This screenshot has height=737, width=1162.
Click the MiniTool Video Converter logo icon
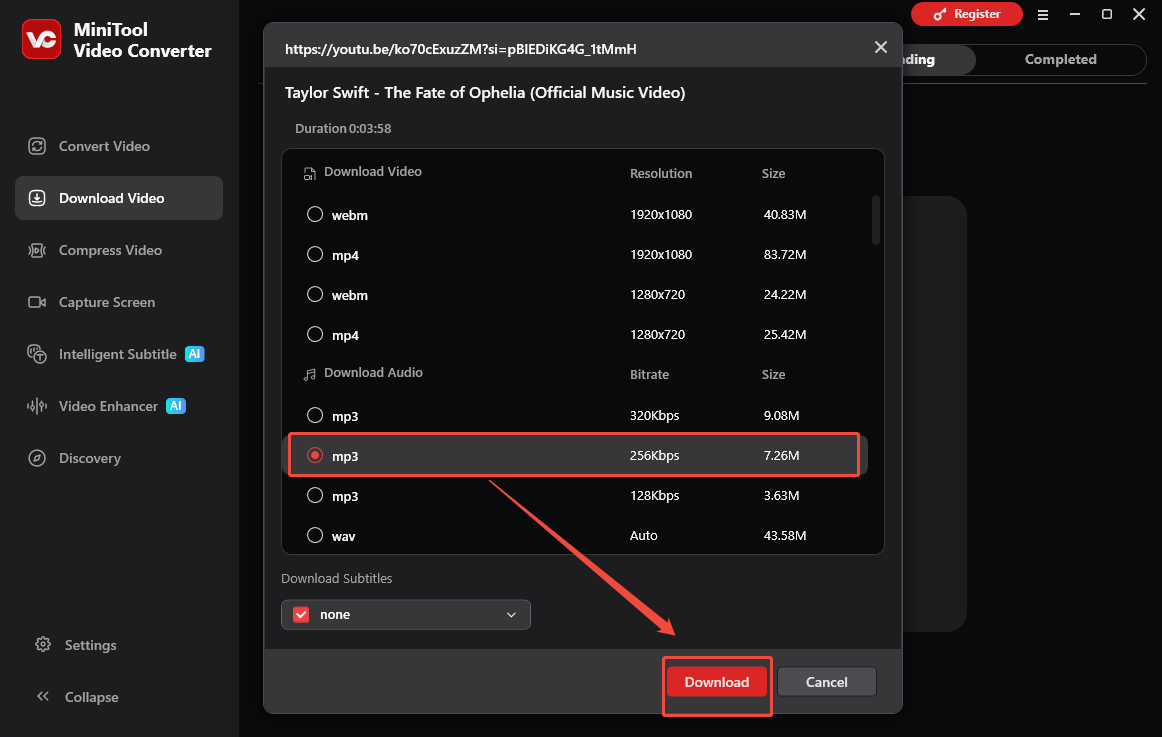[42, 39]
